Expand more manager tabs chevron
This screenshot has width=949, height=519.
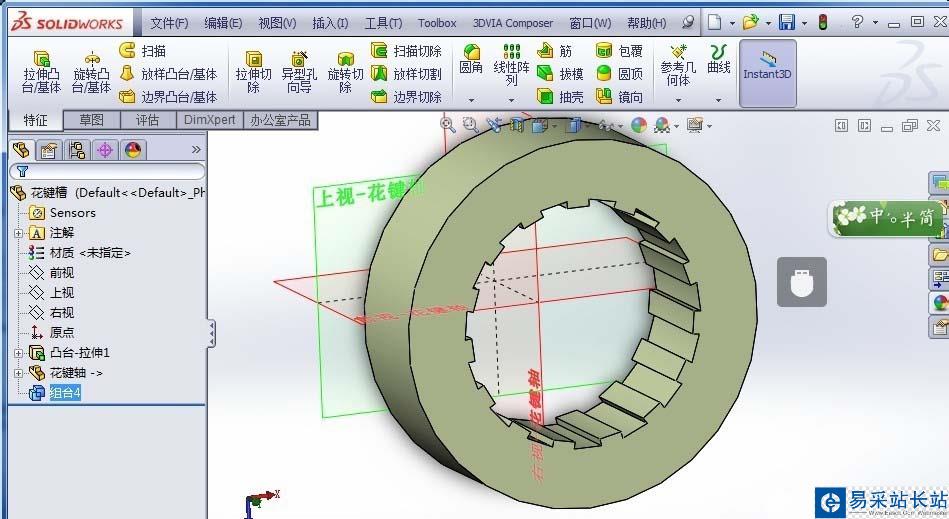pos(196,149)
